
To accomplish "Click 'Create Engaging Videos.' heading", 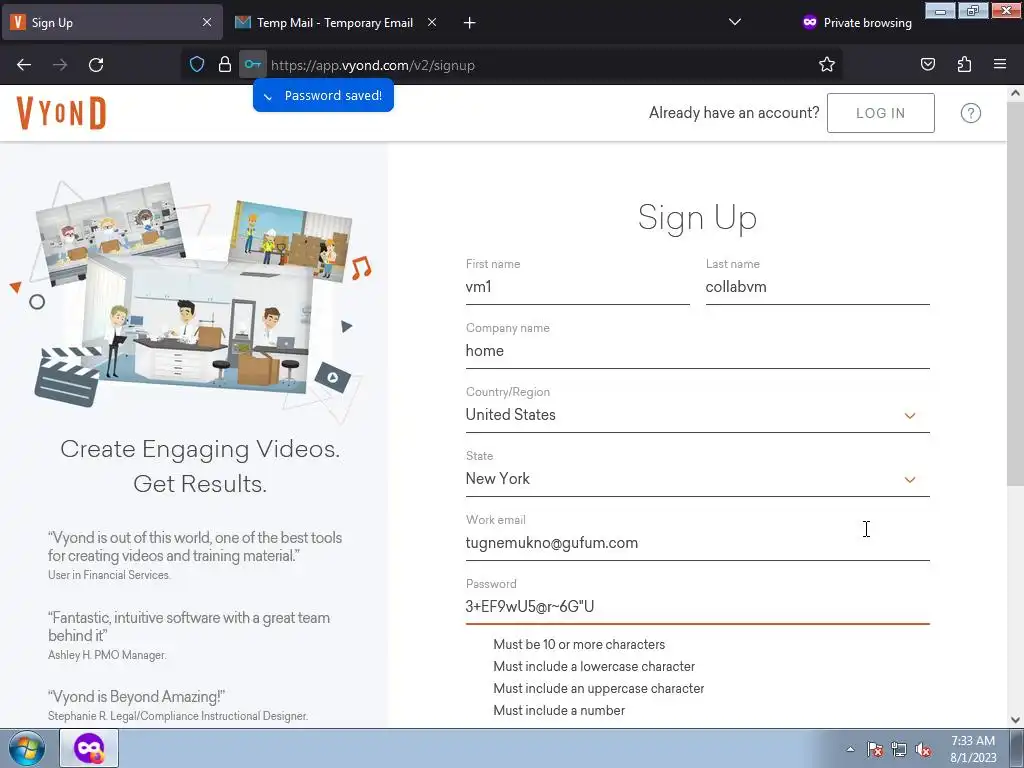I will pos(200,449).
